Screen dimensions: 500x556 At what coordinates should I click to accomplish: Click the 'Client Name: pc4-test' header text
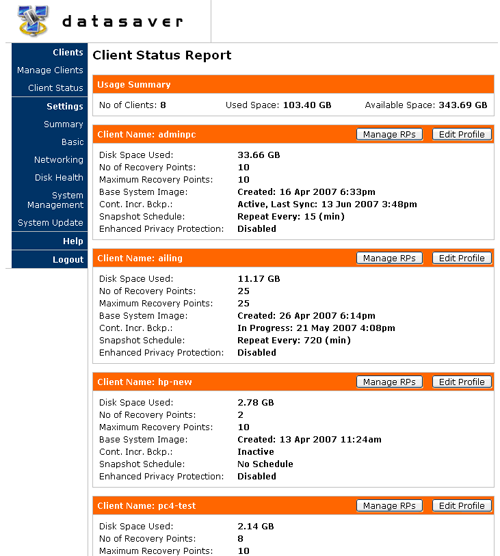146,506
